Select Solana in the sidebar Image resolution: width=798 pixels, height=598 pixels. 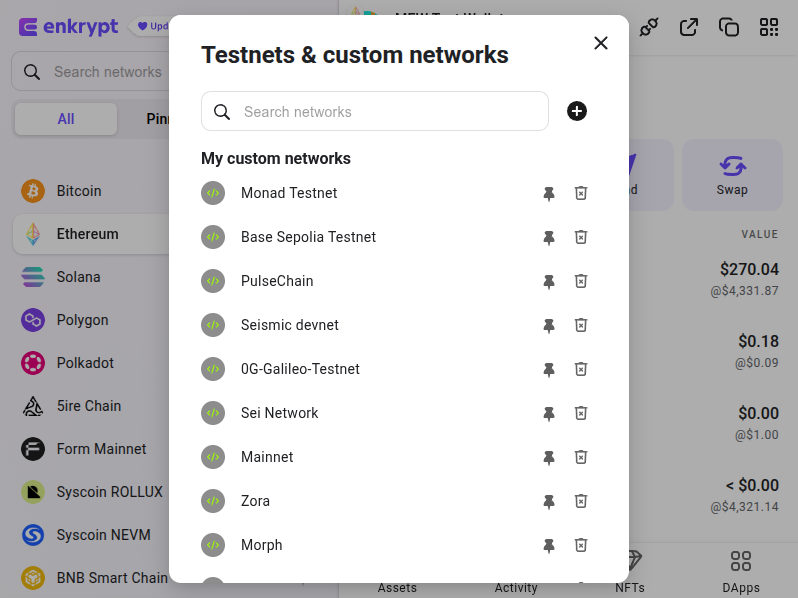(x=92, y=277)
